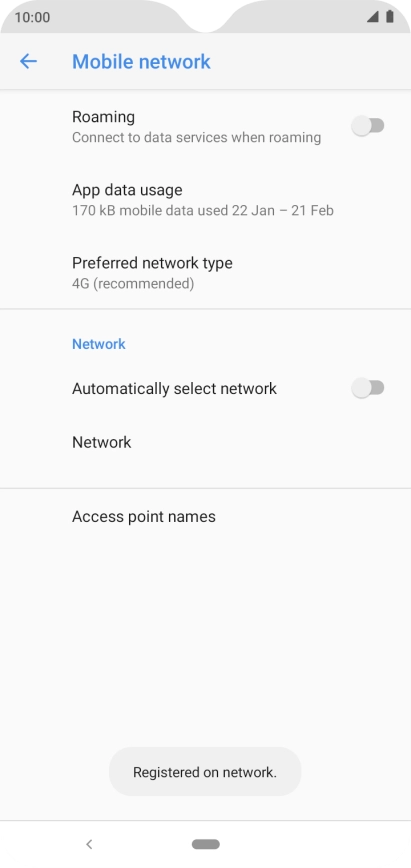Tap the blue Network section header
The width and height of the screenshot is (411, 868).
99,344
